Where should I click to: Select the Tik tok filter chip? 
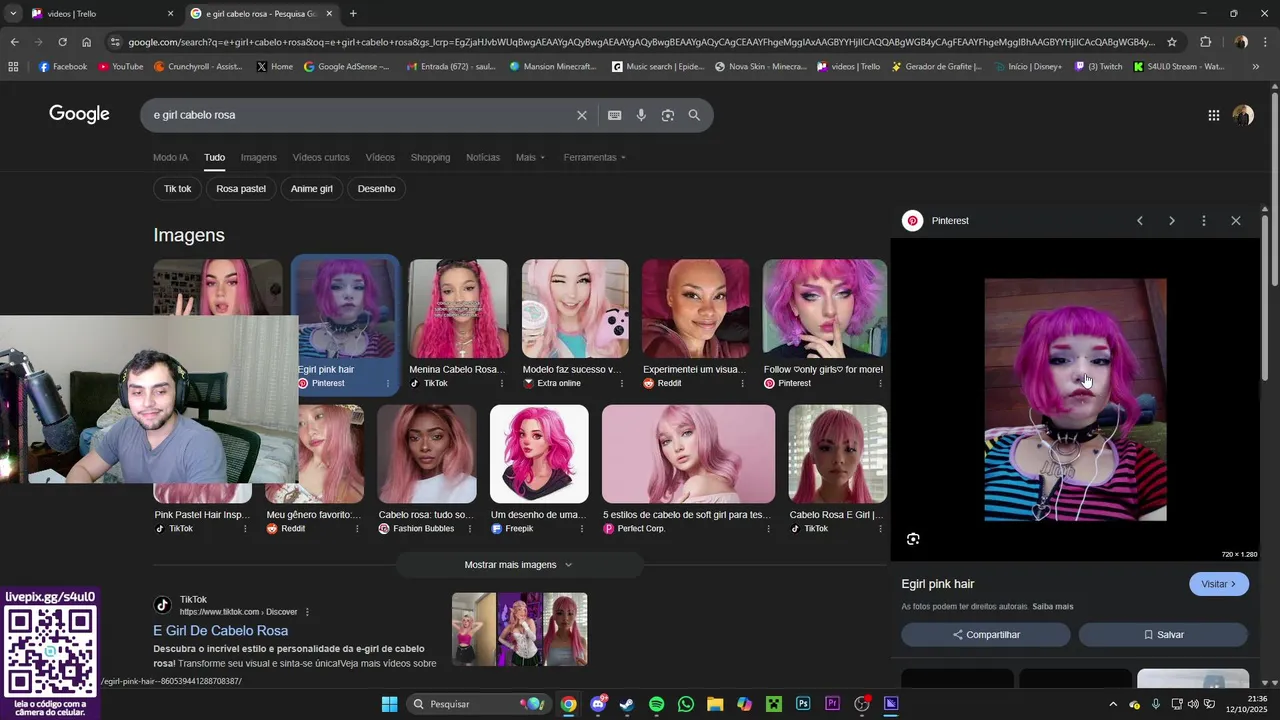tap(177, 189)
